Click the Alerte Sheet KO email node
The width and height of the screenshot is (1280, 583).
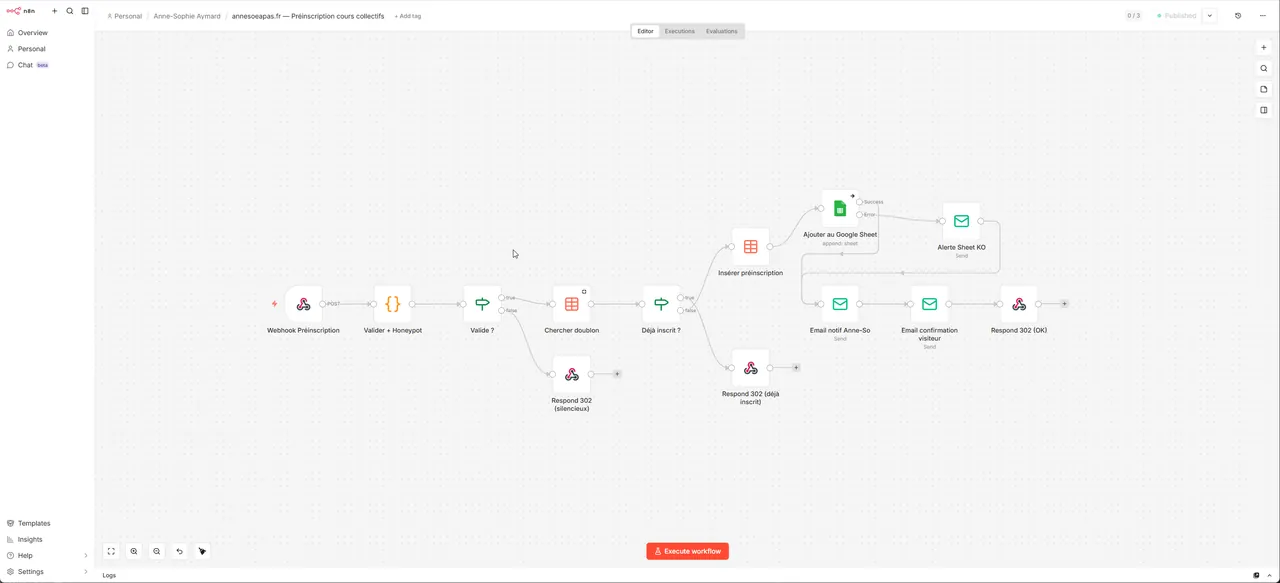pyautogui.click(x=961, y=221)
